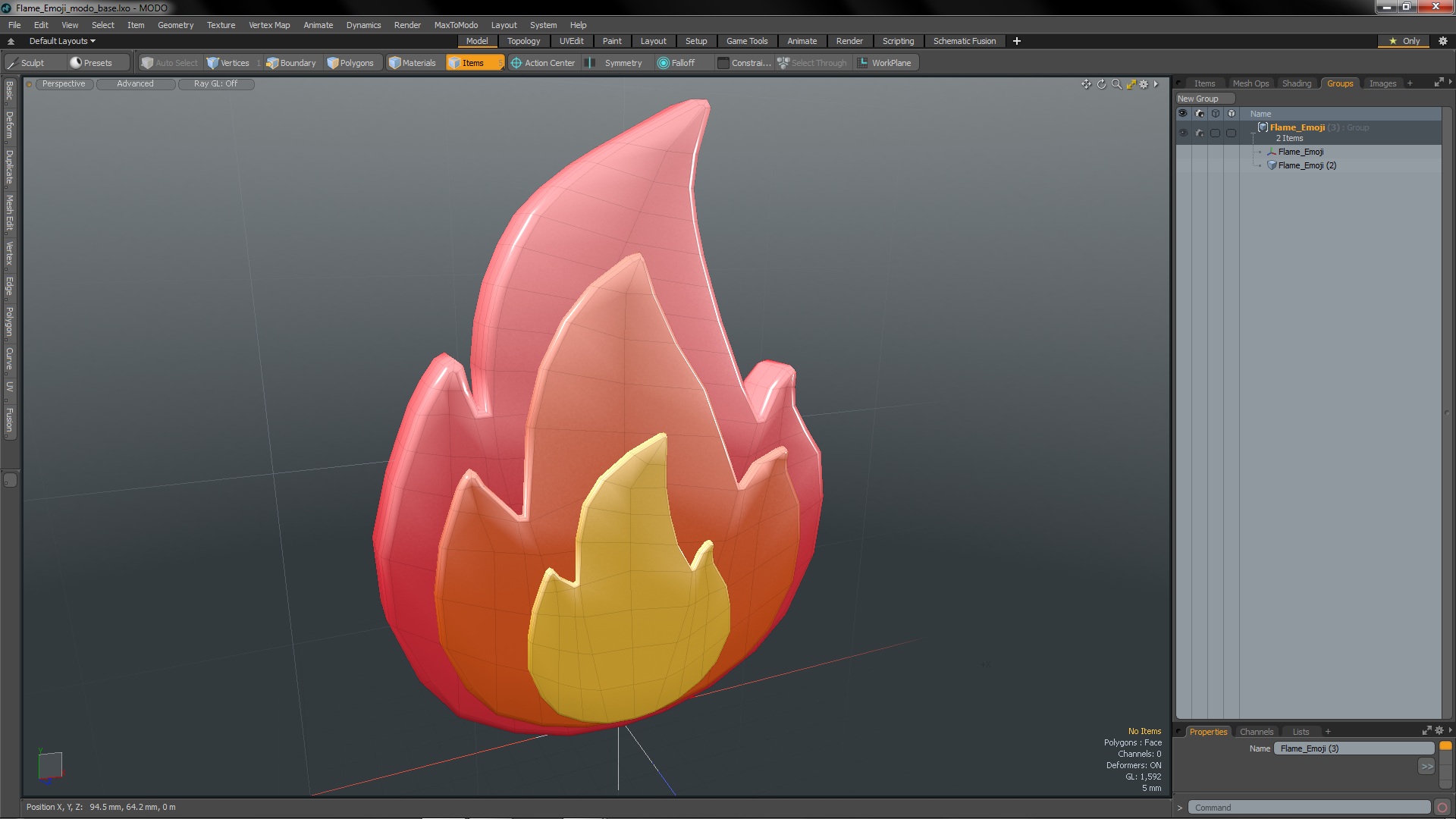Image resolution: width=1456 pixels, height=819 pixels.
Task: Click the New Group button
Action: (x=1204, y=99)
